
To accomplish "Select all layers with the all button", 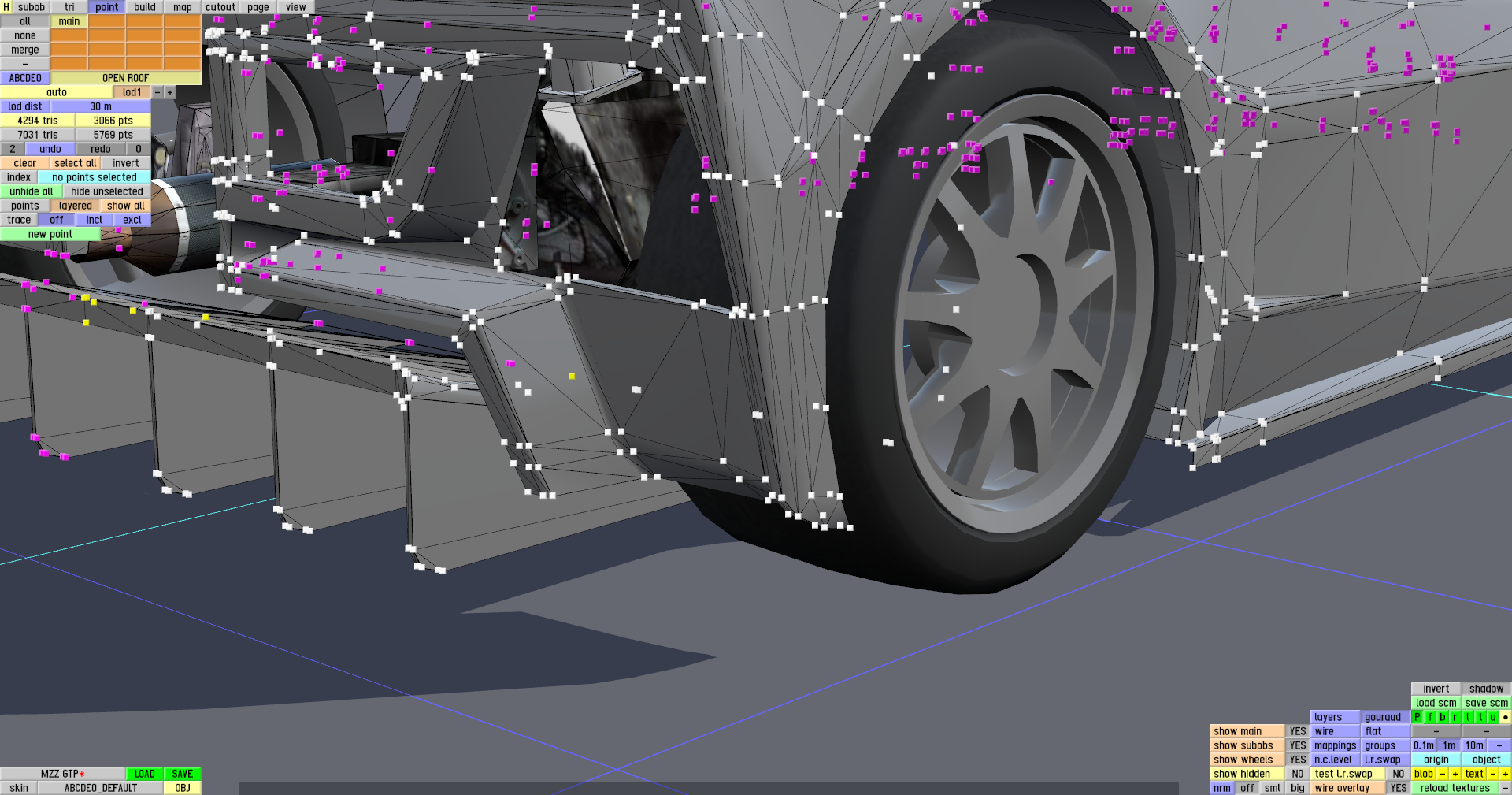I will tap(25, 21).
